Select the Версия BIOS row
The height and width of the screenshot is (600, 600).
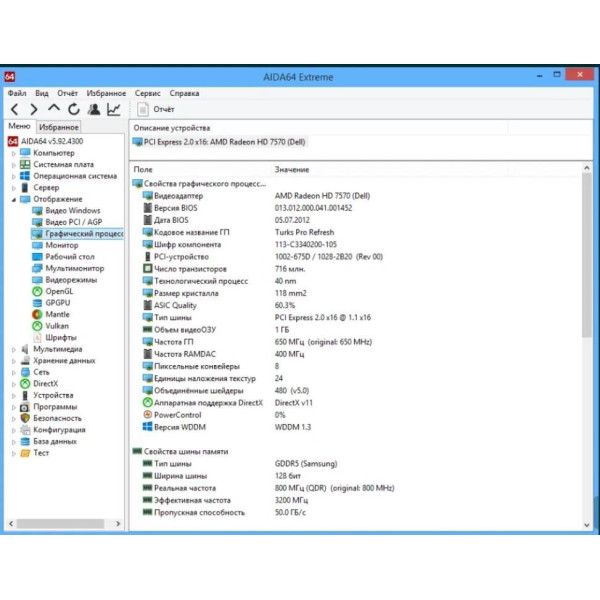point(248,208)
